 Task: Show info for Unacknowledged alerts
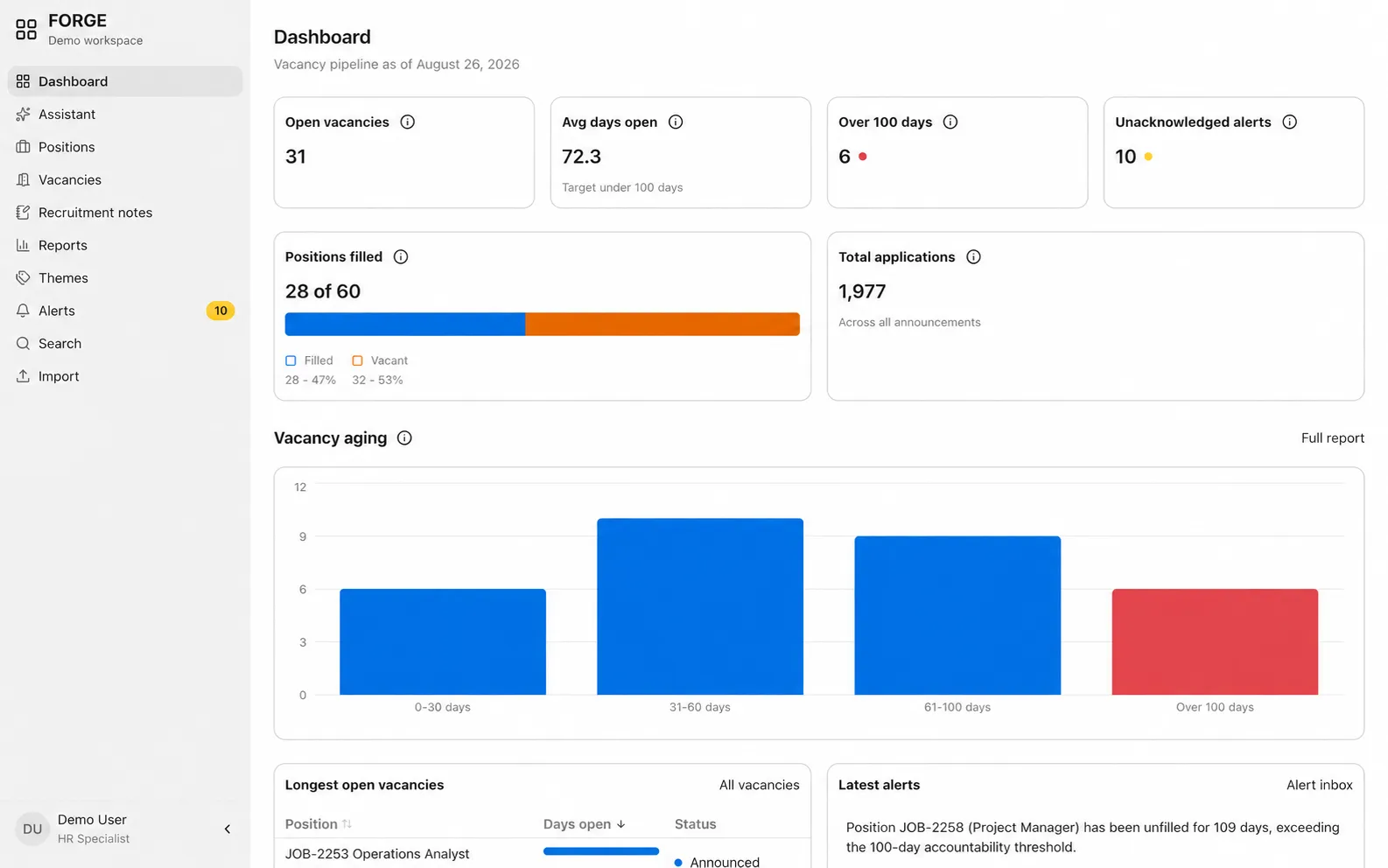pos(1290,122)
